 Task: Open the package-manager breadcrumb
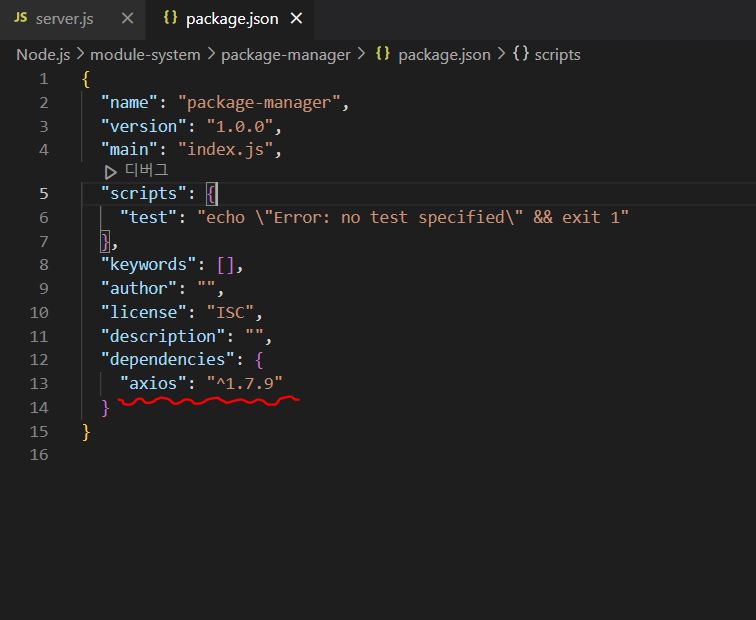285,54
